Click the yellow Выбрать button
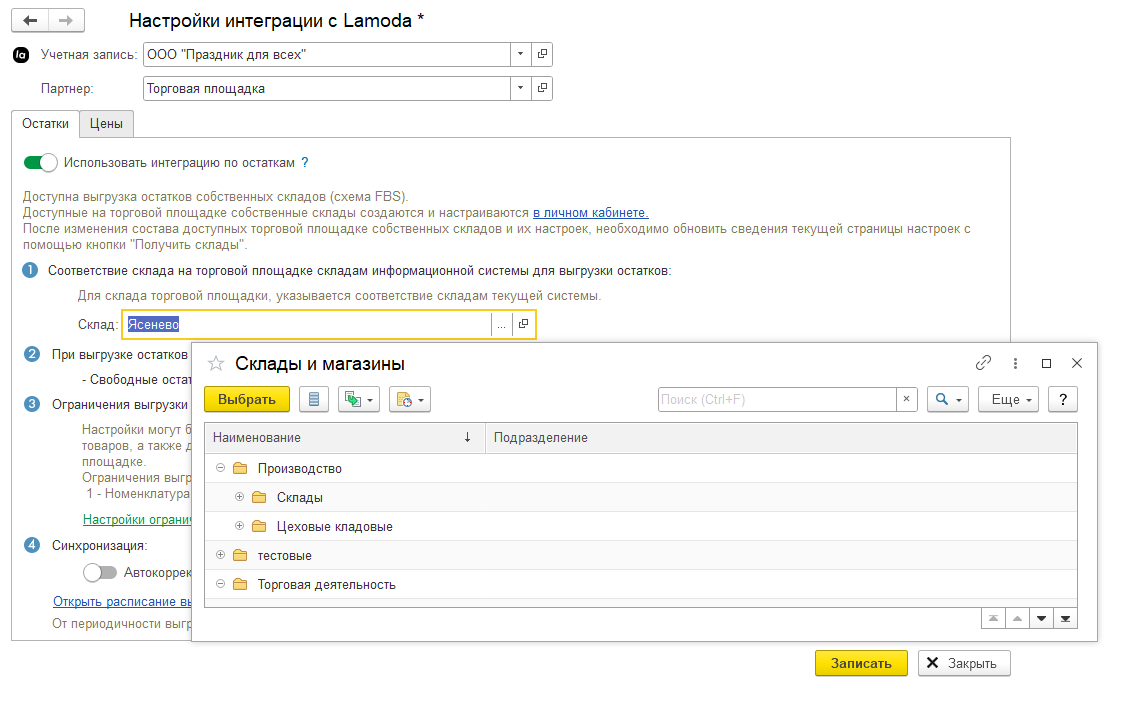The width and height of the screenshot is (1134, 721). click(x=247, y=399)
